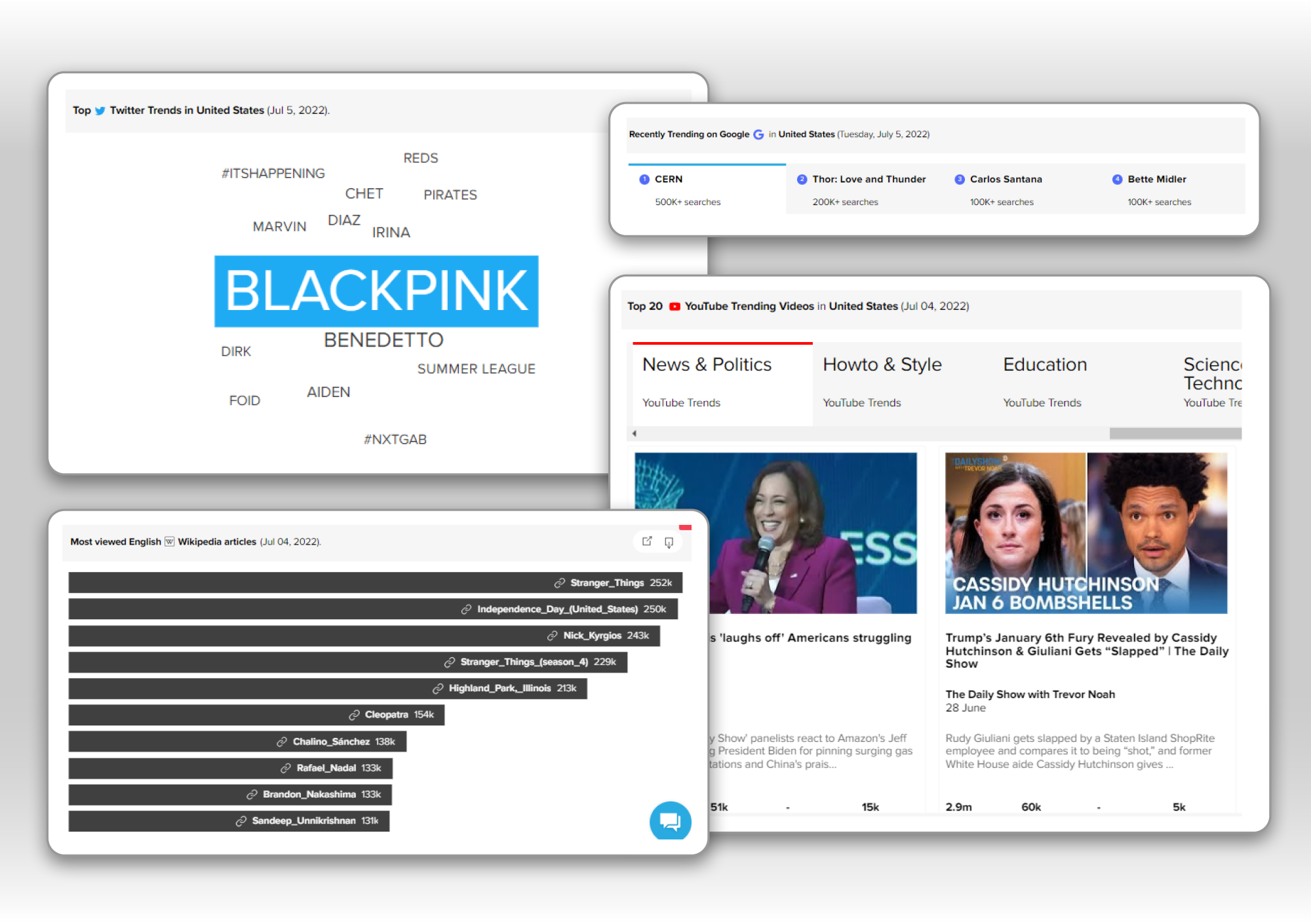
Task: Click link icon beside Highland_Park,_Illinois
Action: point(437,688)
